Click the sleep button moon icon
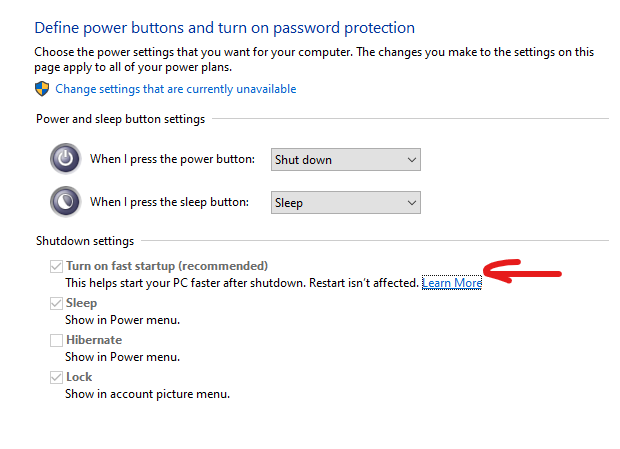This screenshot has width=620, height=449. [x=65, y=202]
